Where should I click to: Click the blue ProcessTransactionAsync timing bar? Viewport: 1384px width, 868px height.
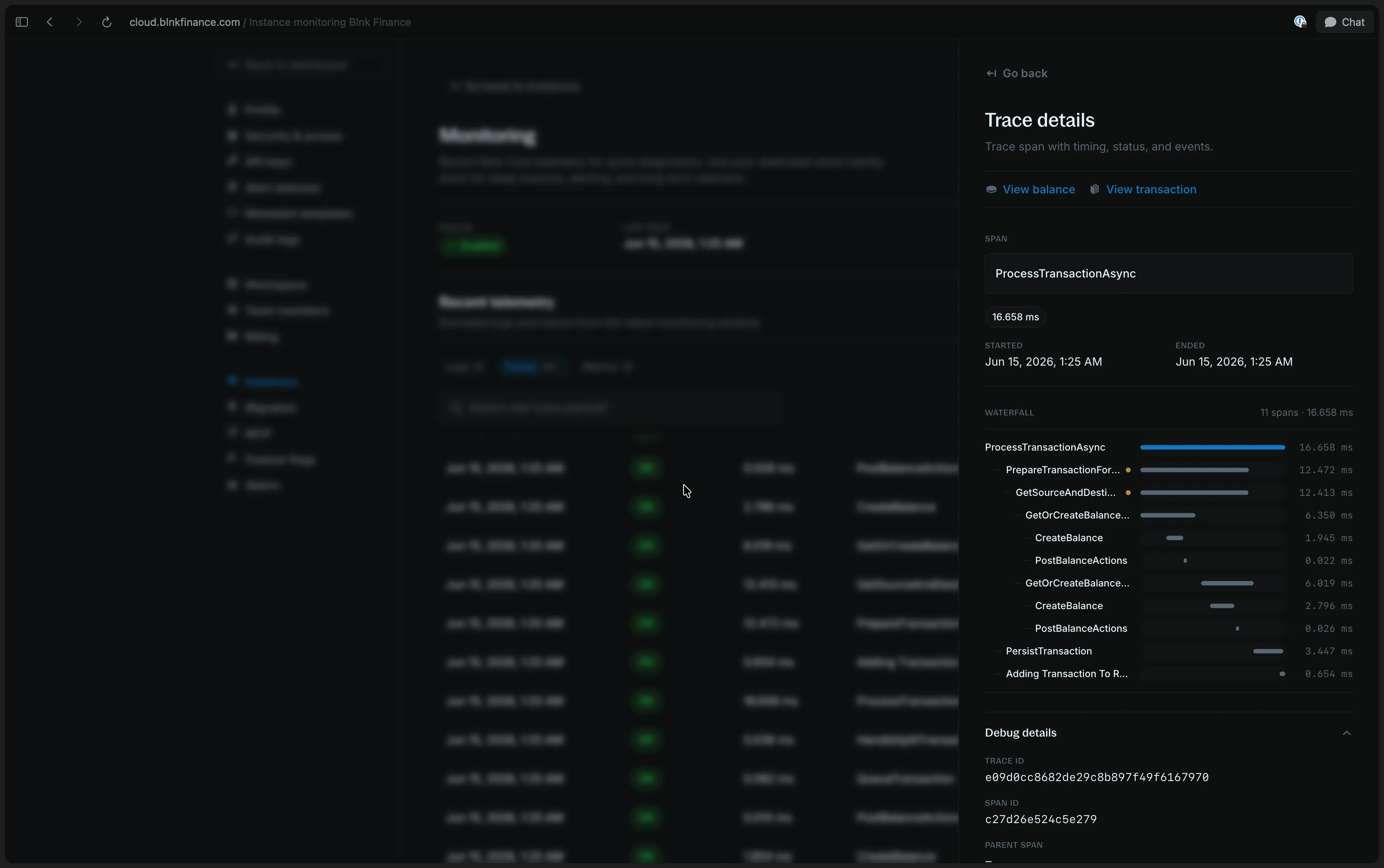coord(1212,447)
